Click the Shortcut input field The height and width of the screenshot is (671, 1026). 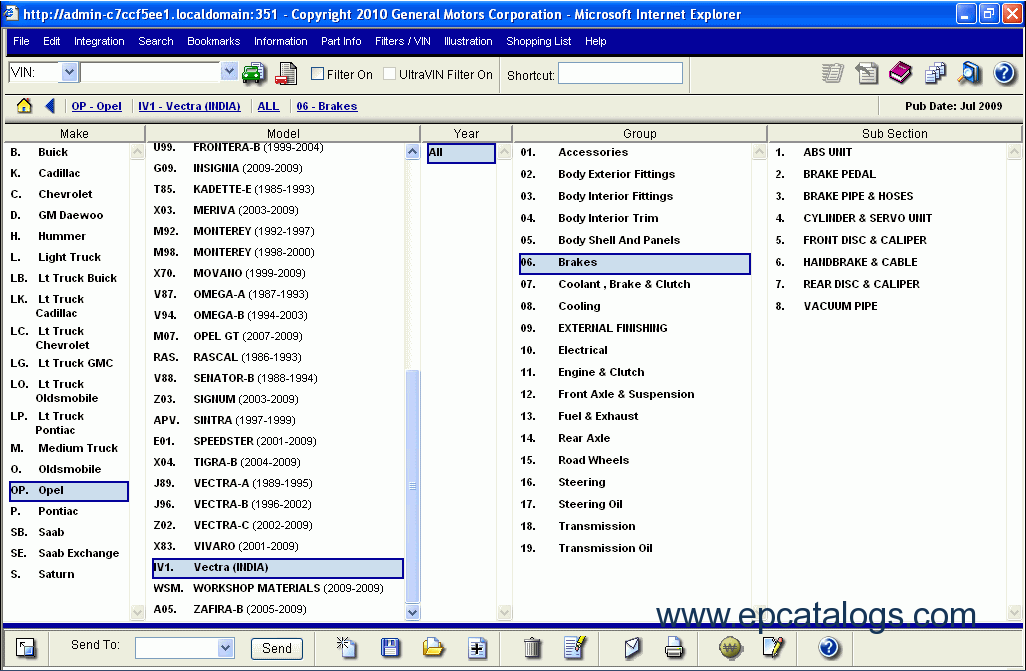(620, 73)
